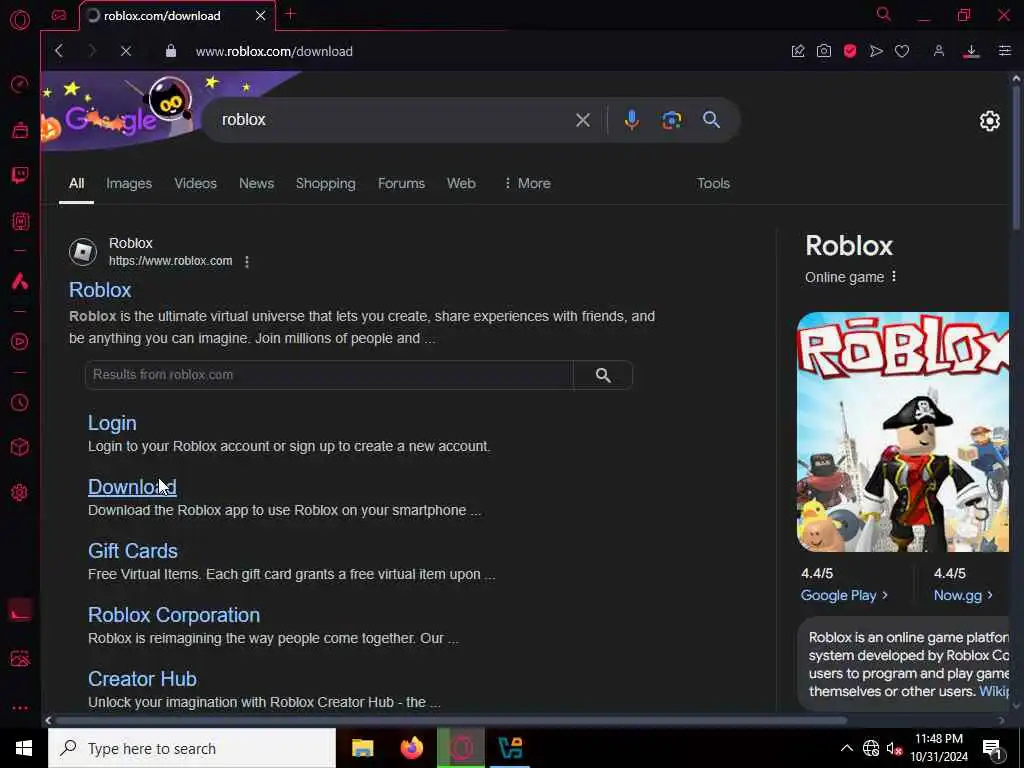1024x768 pixels.
Task: Open Aria AI icon in sidebar
Action: pyautogui.click(x=20, y=281)
